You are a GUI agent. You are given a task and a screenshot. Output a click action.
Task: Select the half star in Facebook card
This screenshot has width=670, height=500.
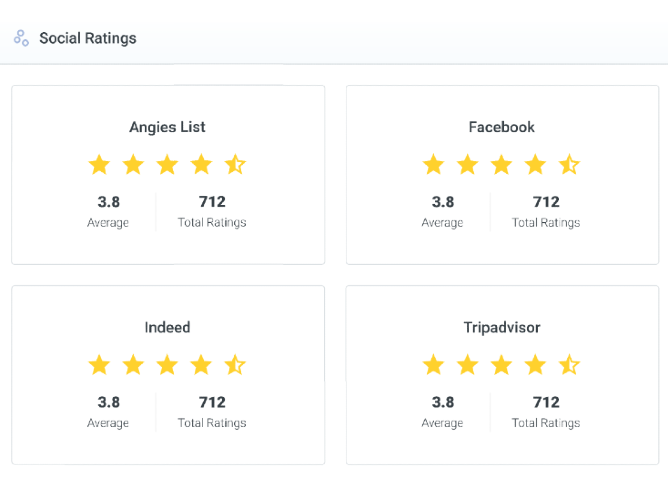(569, 165)
